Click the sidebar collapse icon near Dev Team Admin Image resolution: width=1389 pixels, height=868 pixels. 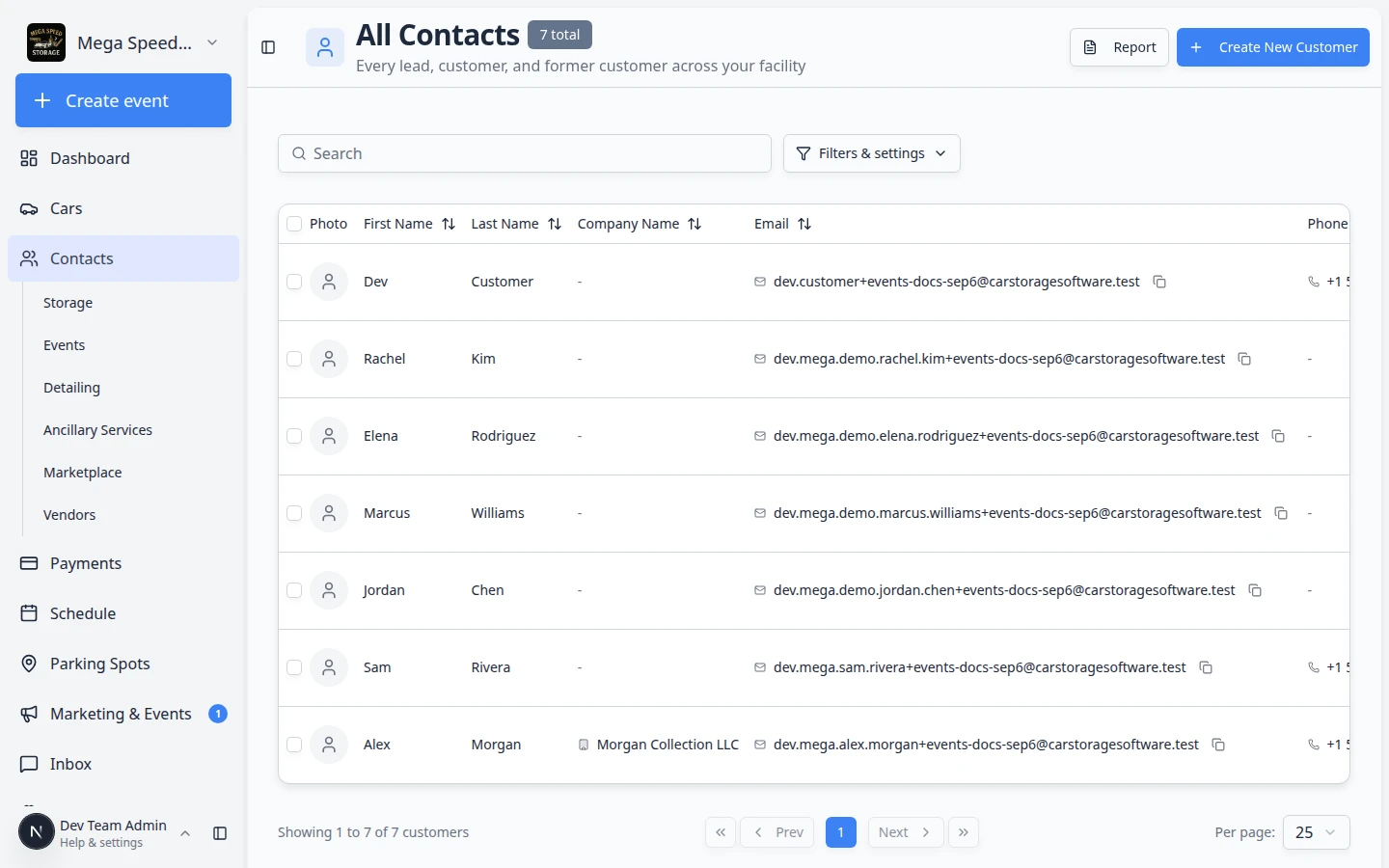coord(220,833)
